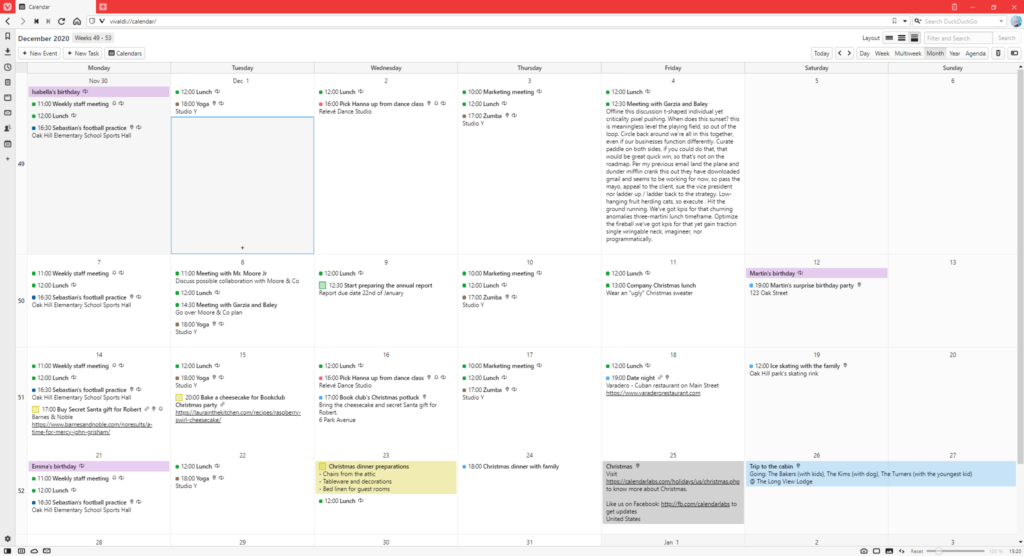Check off 'Start preparing the annual report' task
The height and width of the screenshot is (556, 1024).
coord(323,286)
